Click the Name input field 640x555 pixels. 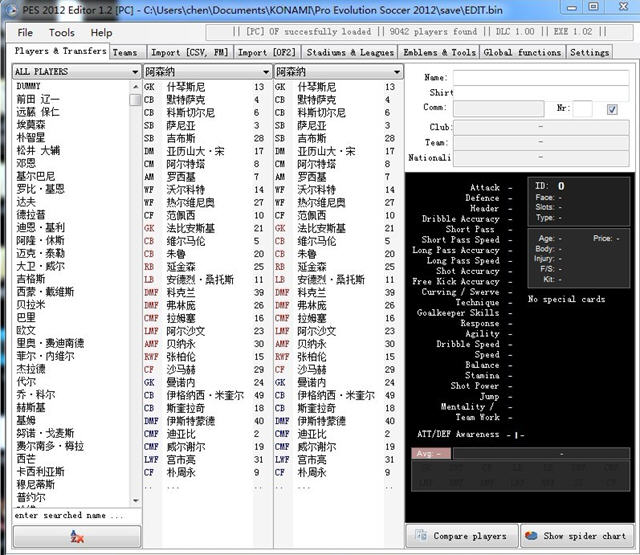point(541,78)
